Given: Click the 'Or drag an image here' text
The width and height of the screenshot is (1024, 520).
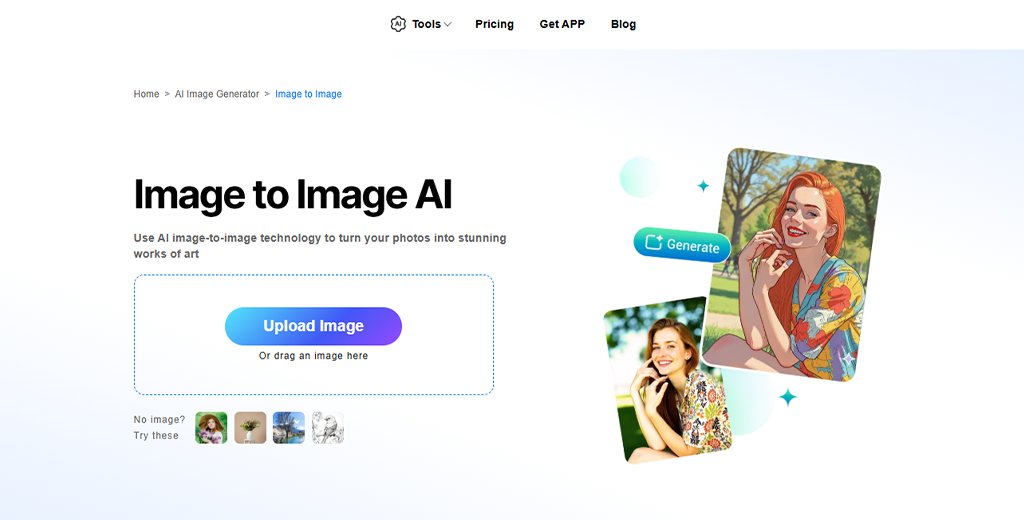Looking at the screenshot, I should point(313,356).
